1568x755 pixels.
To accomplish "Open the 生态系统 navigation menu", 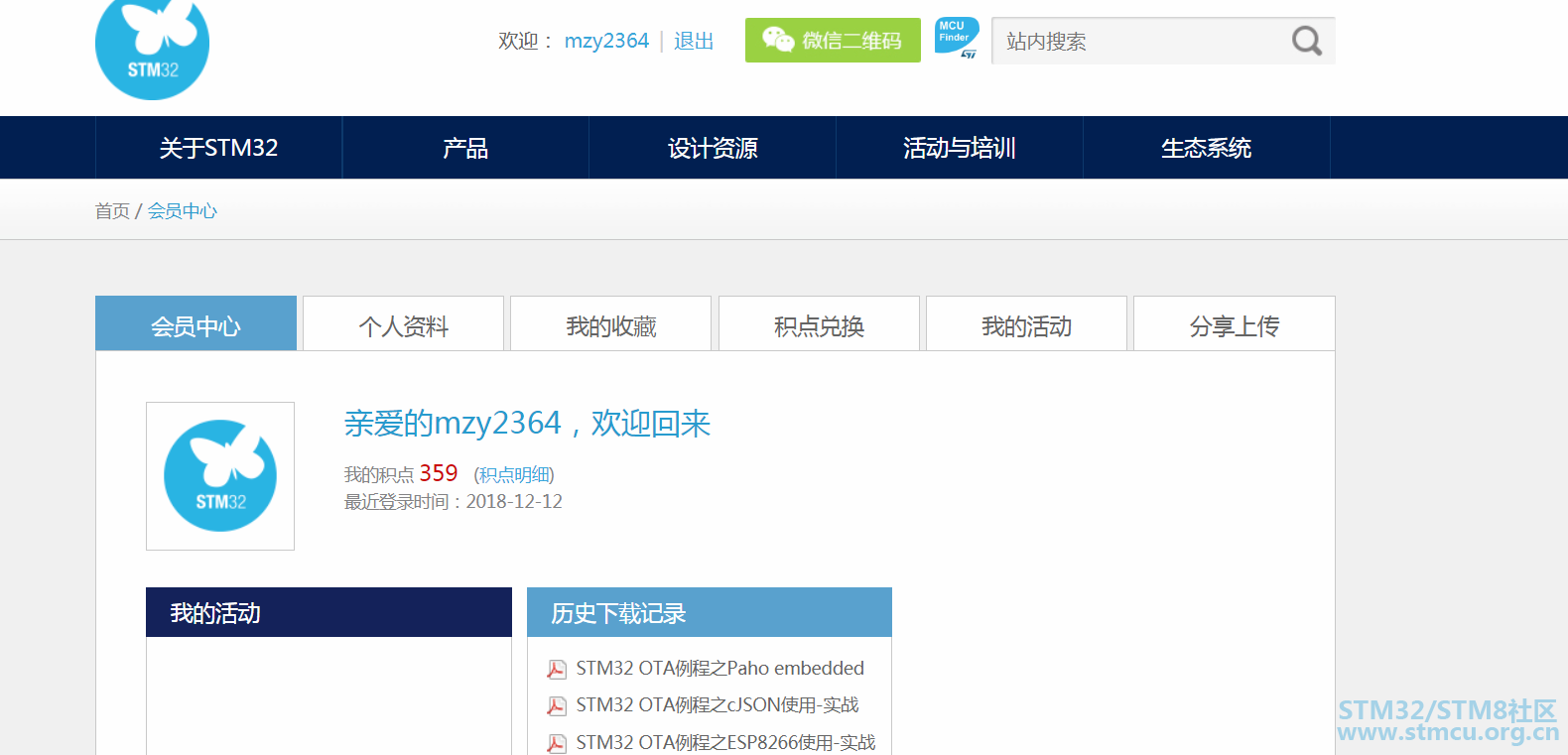I will (1207, 148).
